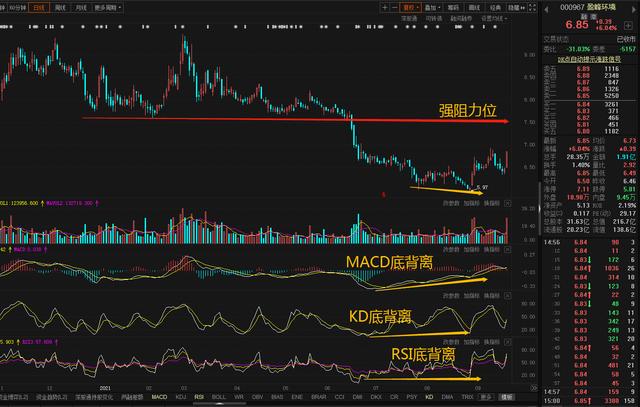Select BOLL indicator tab
The width and height of the screenshot is (640, 407).
click(x=218, y=397)
